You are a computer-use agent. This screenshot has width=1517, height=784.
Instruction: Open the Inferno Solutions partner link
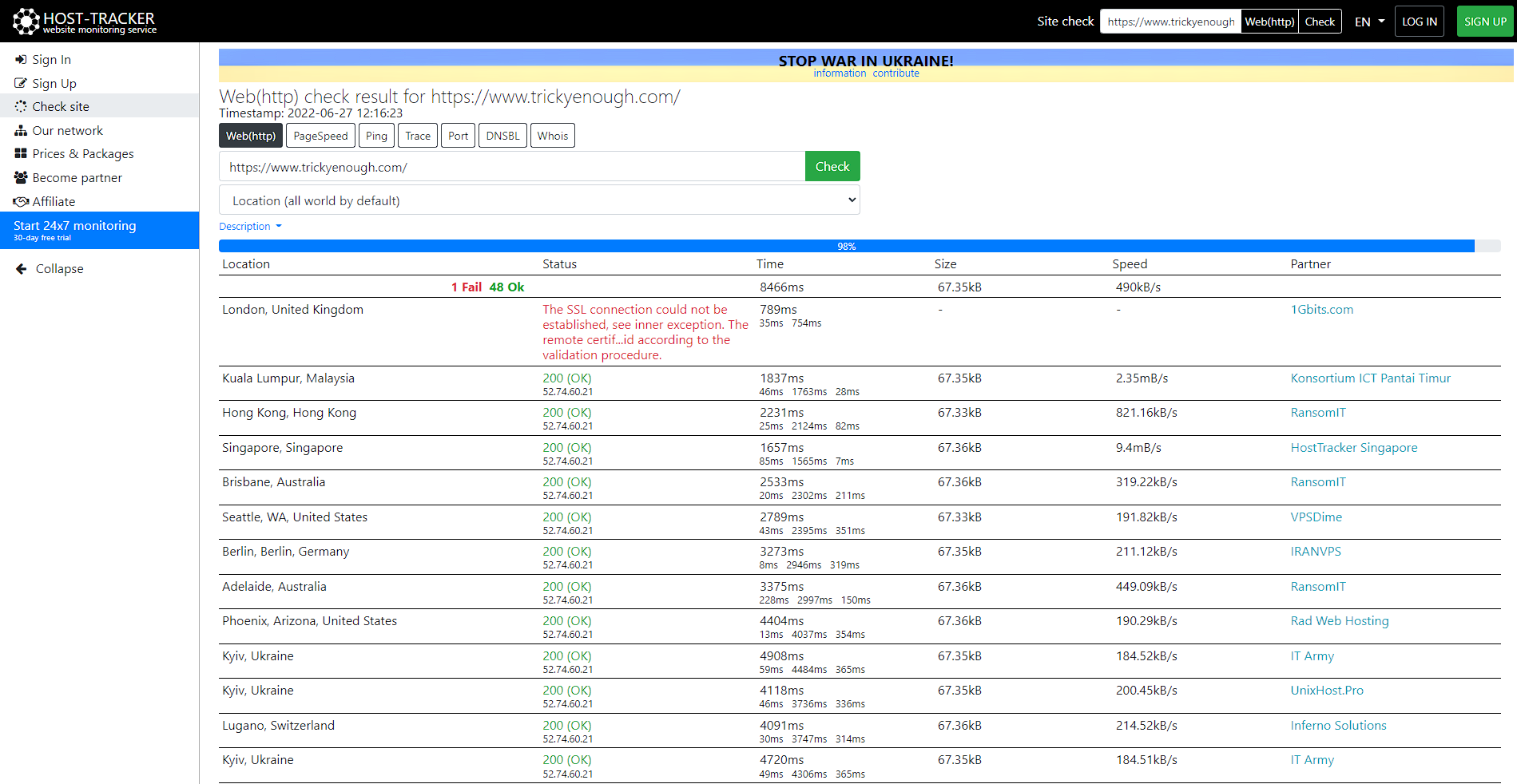coord(1339,726)
